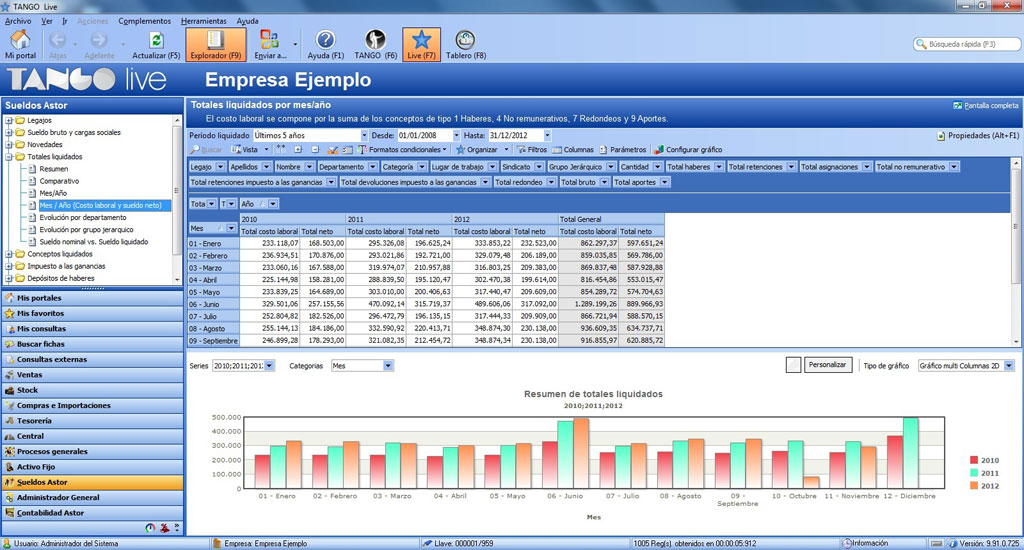Expand Conceptos liquidados folder
1024x550 pixels.
click(9, 254)
